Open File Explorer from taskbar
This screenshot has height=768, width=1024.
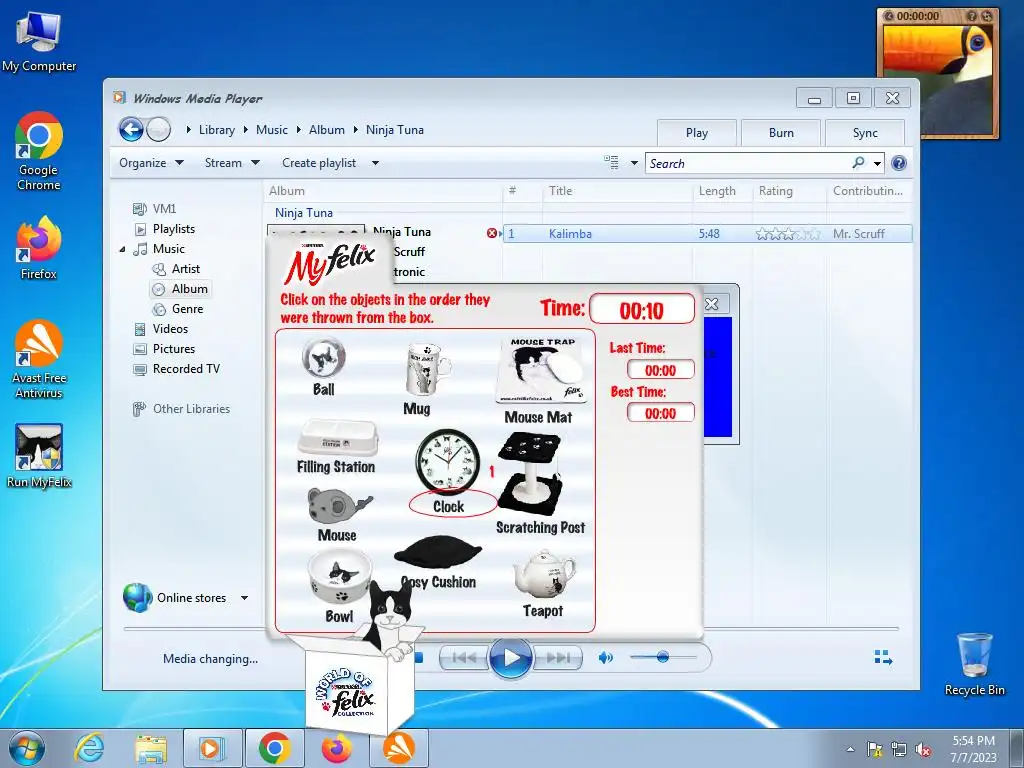(150, 748)
